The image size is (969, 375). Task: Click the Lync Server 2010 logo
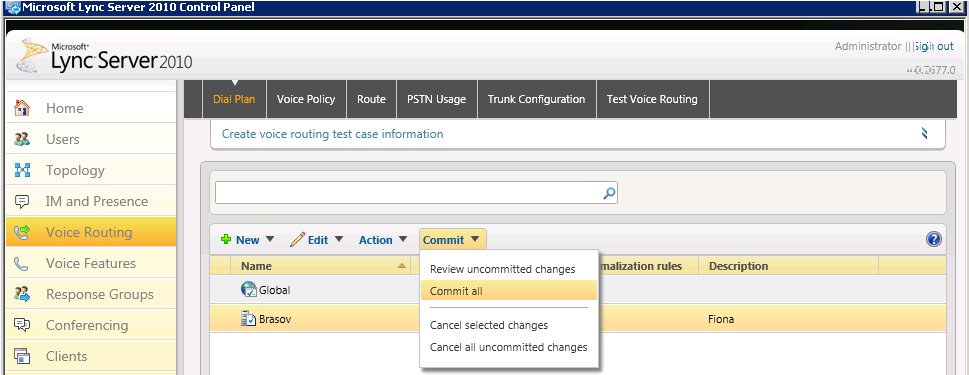(104, 57)
